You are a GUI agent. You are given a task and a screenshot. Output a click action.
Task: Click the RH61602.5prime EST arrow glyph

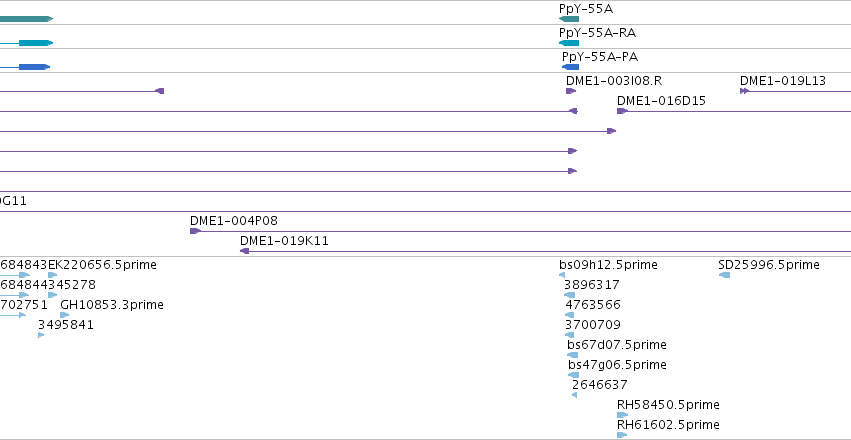click(622, 435)
